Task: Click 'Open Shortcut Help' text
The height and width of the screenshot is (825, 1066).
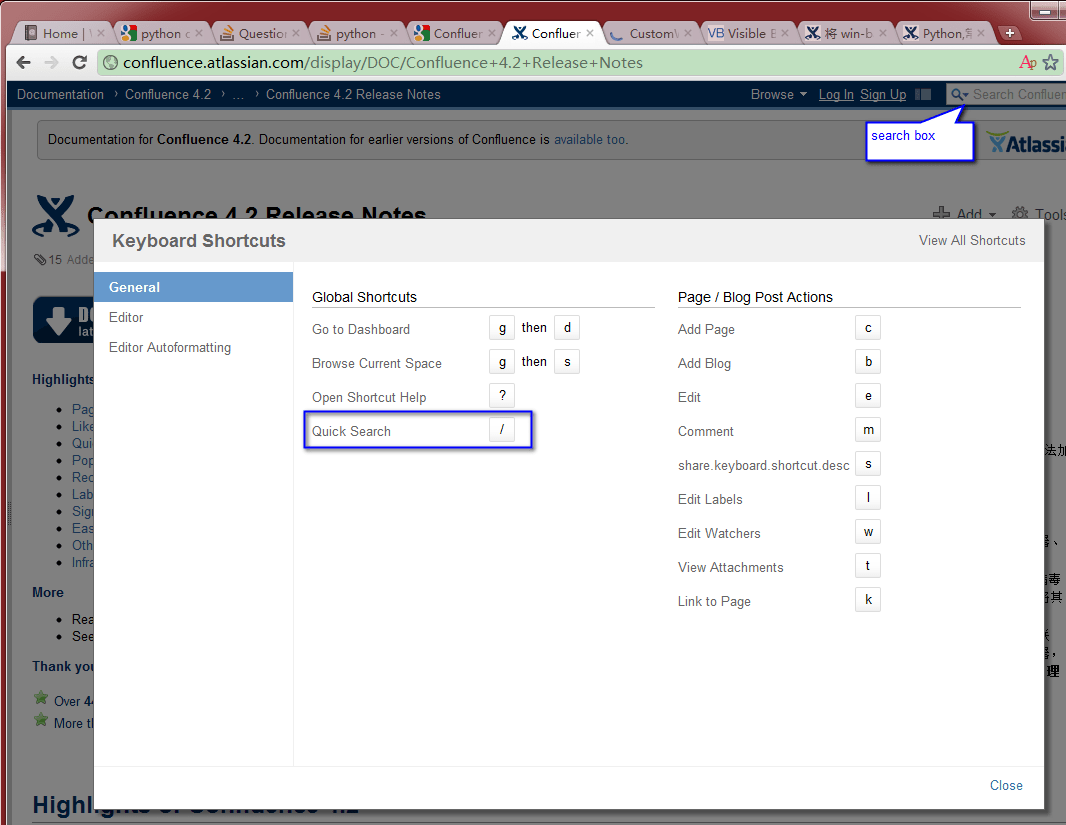Action: click(x=368, y=398)
